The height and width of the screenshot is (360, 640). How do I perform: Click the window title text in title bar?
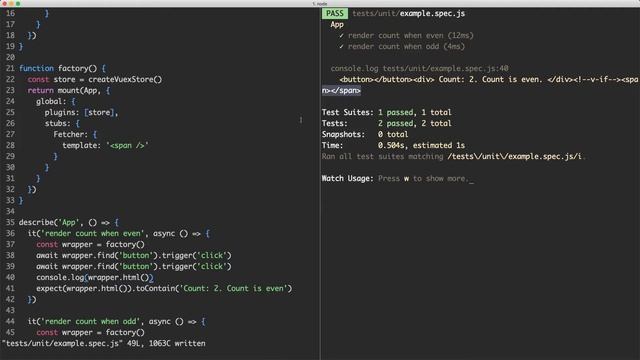320,4
